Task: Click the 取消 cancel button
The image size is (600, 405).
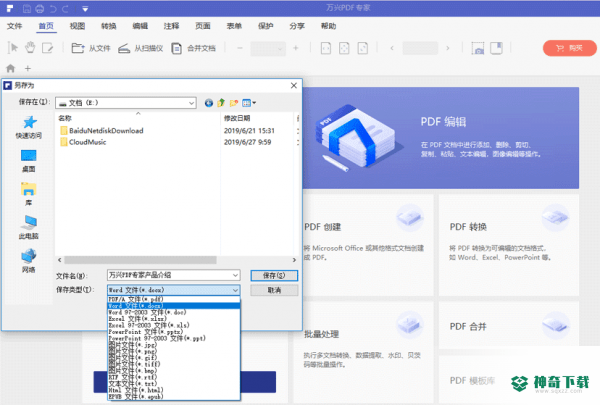Action: tap(274, 290)
